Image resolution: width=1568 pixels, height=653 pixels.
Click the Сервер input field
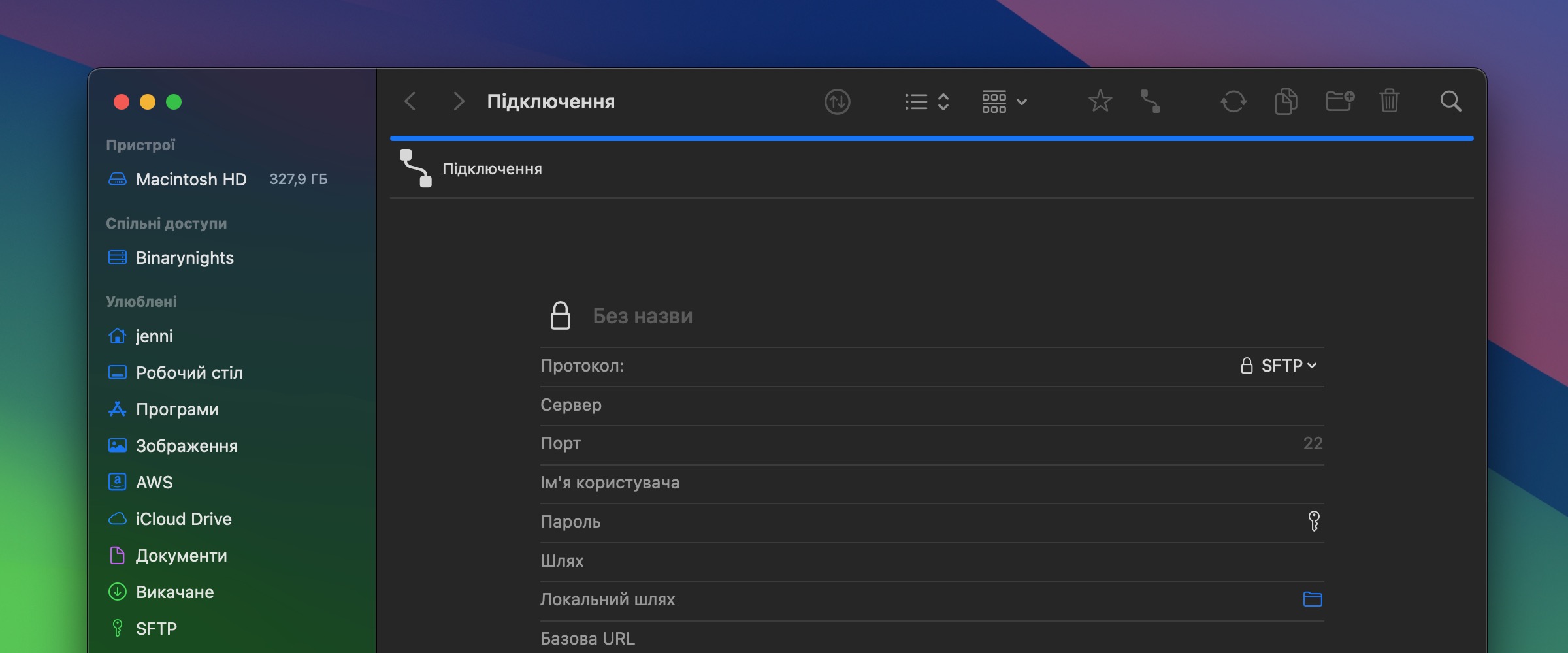tap(932, 405)
